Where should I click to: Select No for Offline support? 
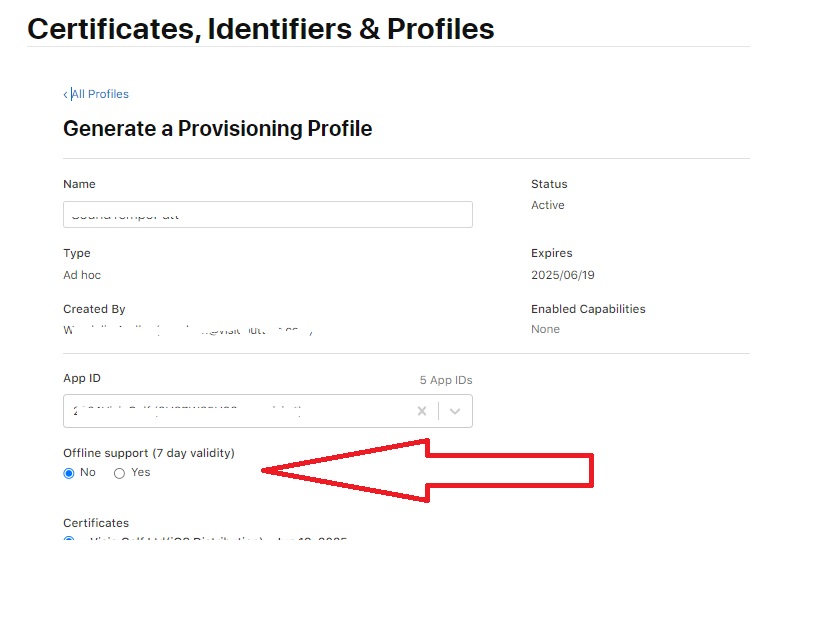tap(69, 473)
